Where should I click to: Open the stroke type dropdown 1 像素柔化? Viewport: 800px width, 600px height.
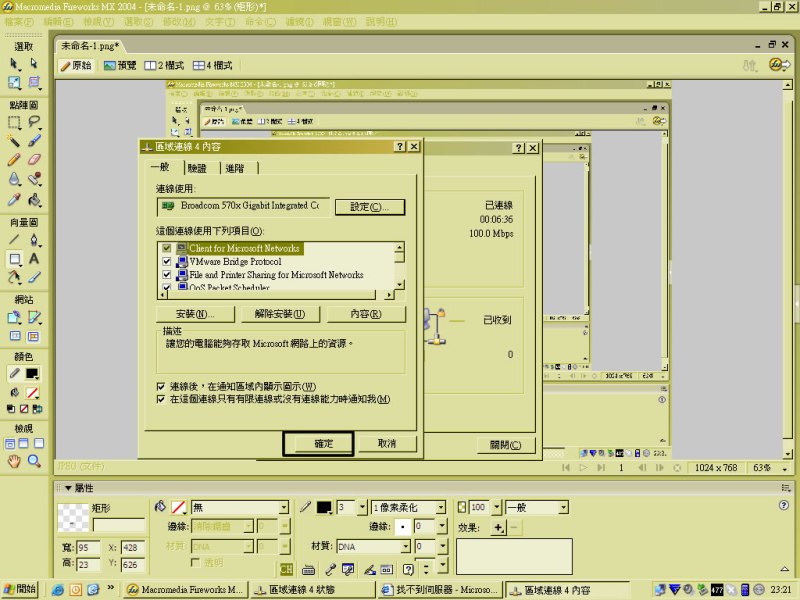pyautogui.click(x=441, y=508)
